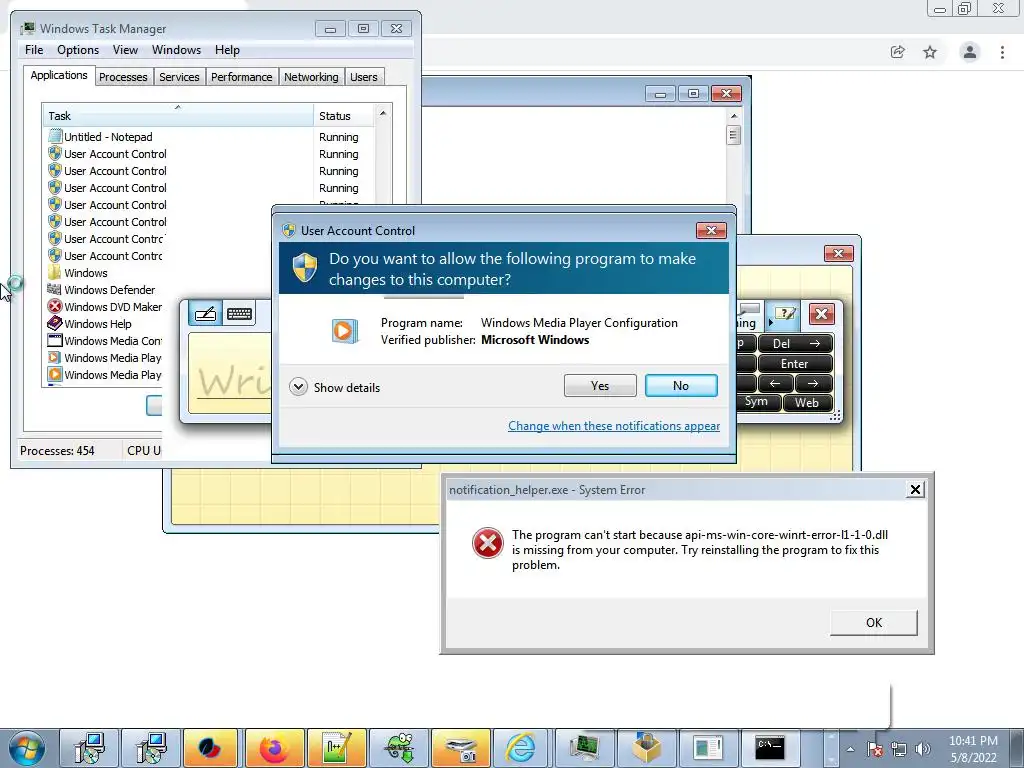1024x768 pixels.
Task: Click the right arrow key below Enter
Action: point(814,383)
